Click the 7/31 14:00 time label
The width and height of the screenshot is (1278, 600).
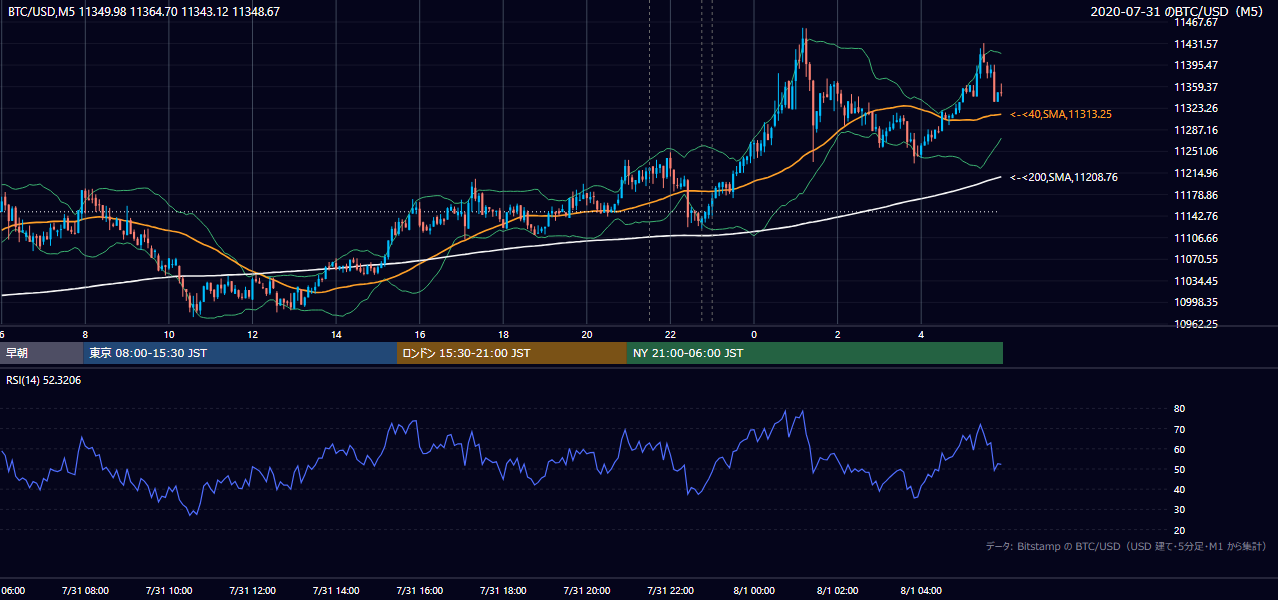336,590
